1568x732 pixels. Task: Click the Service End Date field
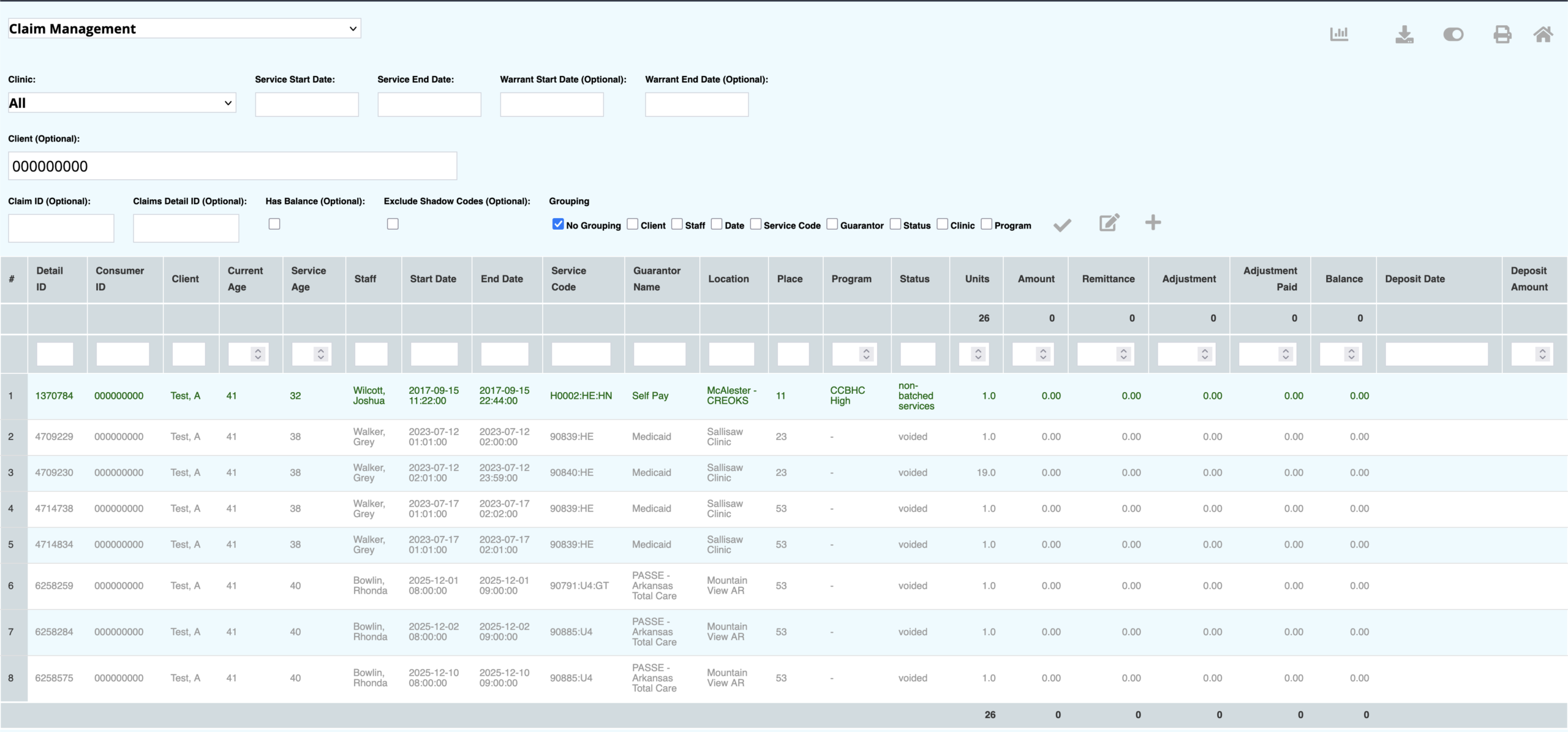click(429, 105)
